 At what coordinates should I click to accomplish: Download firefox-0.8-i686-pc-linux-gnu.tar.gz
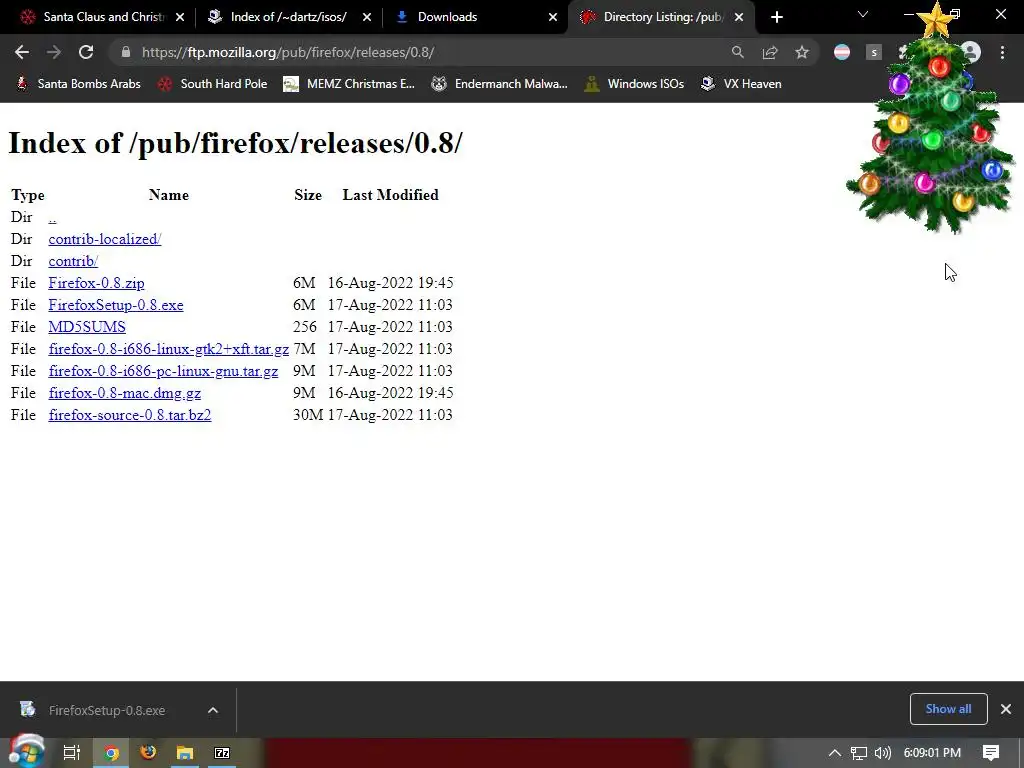(x=163, y=371)
